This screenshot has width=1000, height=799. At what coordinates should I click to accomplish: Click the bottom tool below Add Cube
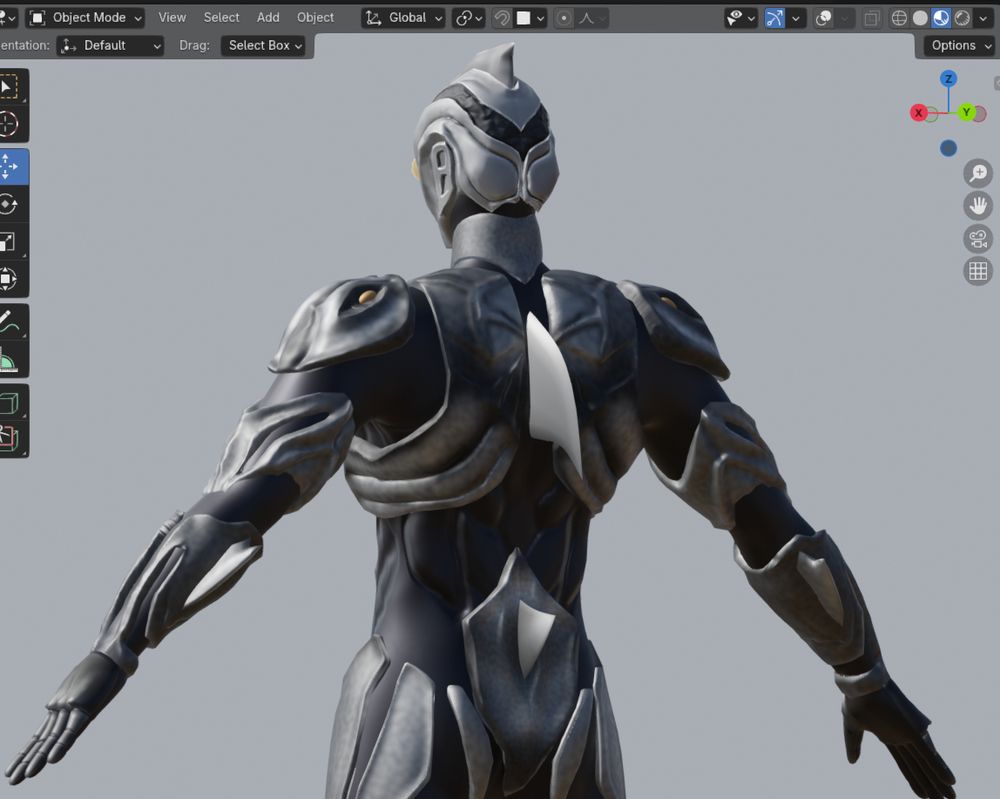click(9, 439)
